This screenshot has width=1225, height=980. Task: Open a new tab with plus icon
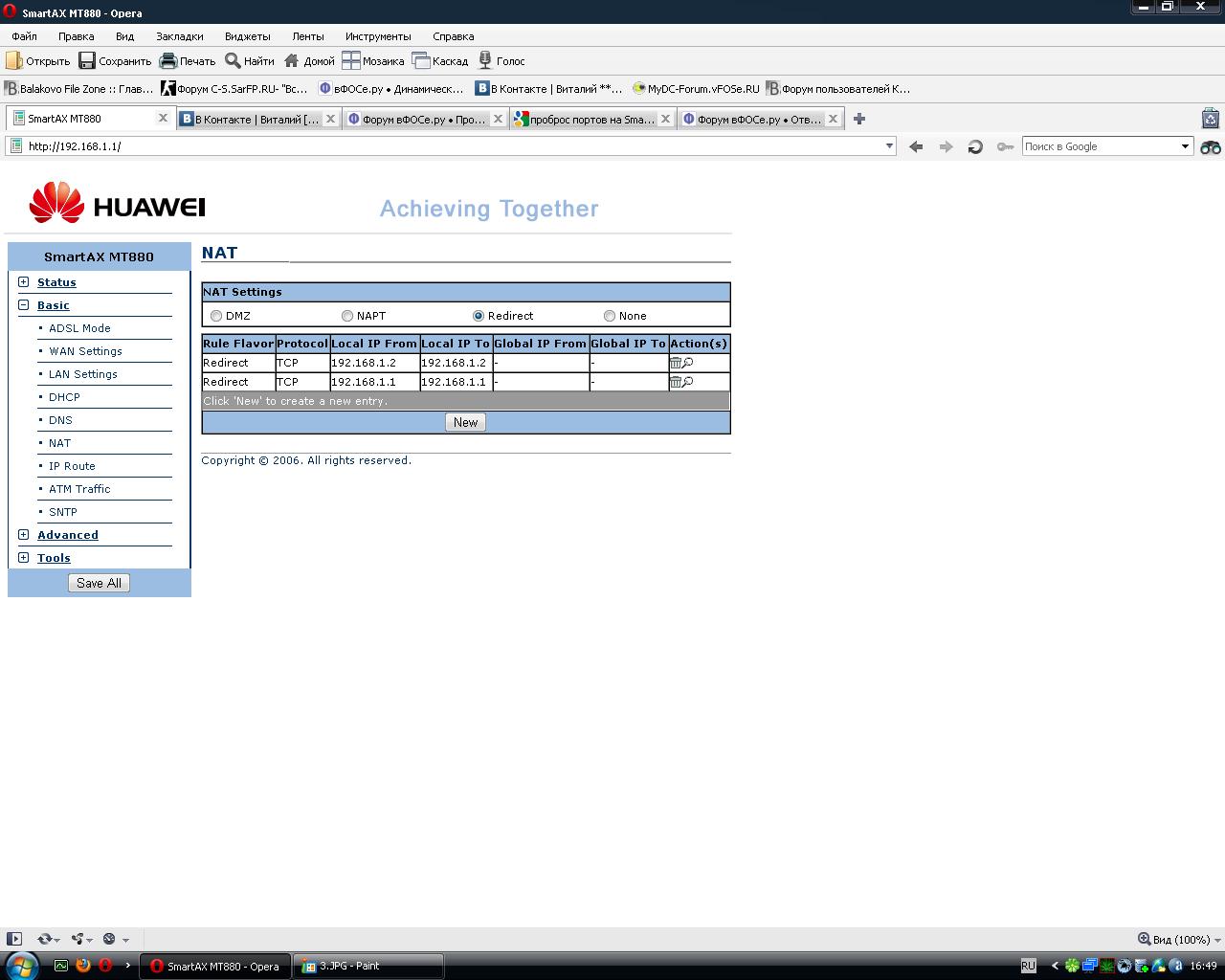coord(859,119)
